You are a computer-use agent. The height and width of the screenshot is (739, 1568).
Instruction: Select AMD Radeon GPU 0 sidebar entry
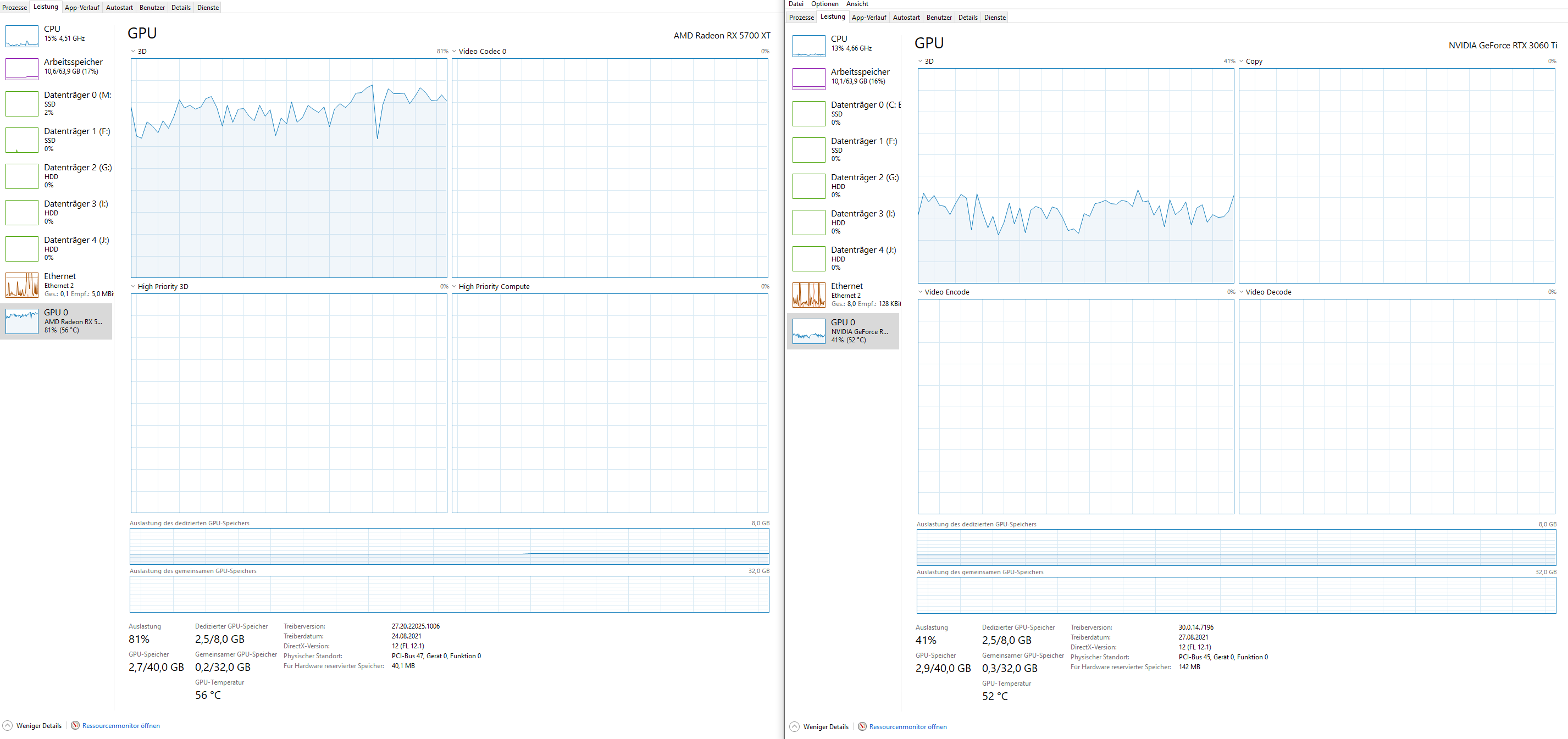(x=56, y=321)
